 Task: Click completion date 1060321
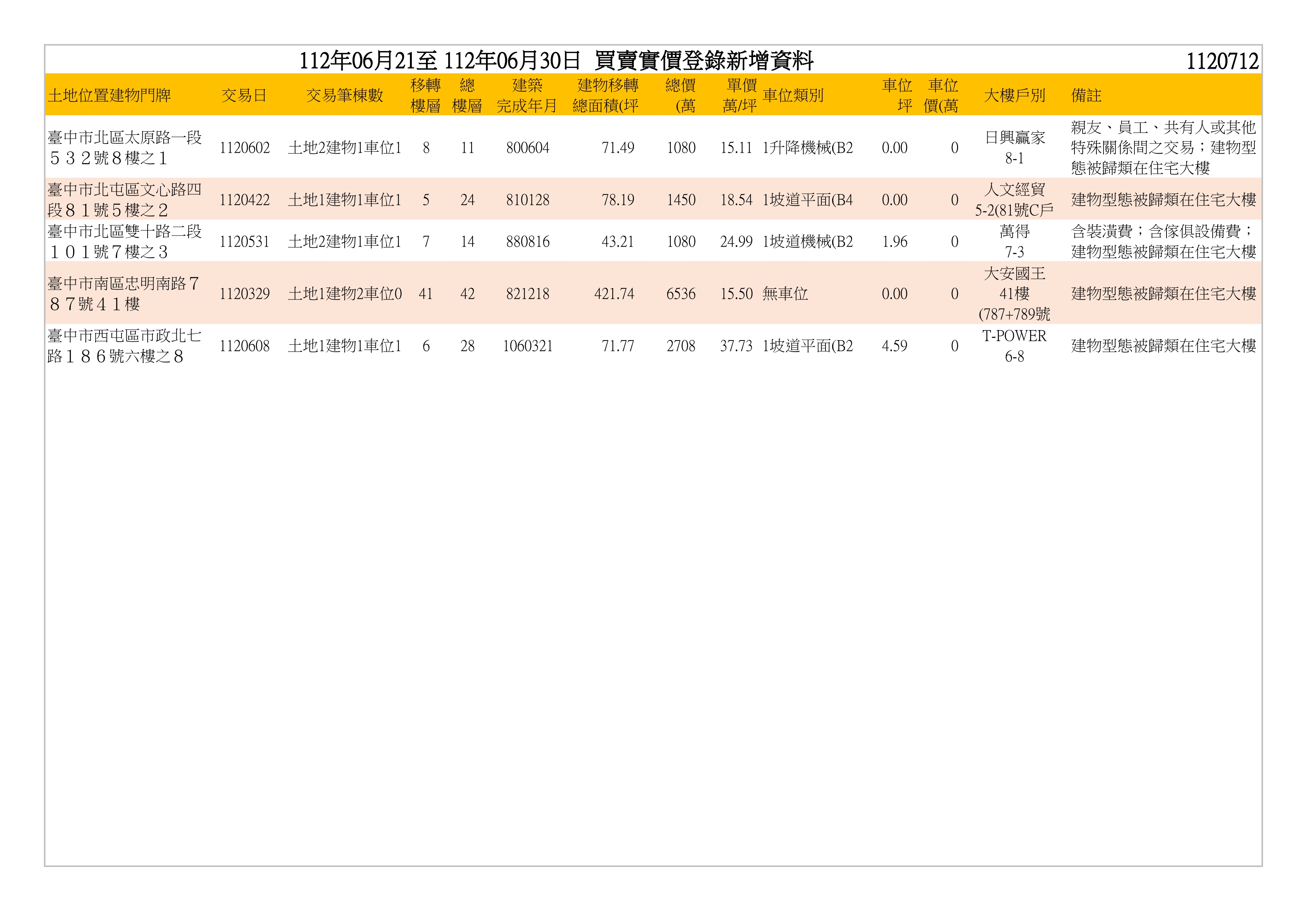pyautogui.click(x=528, y=346)
